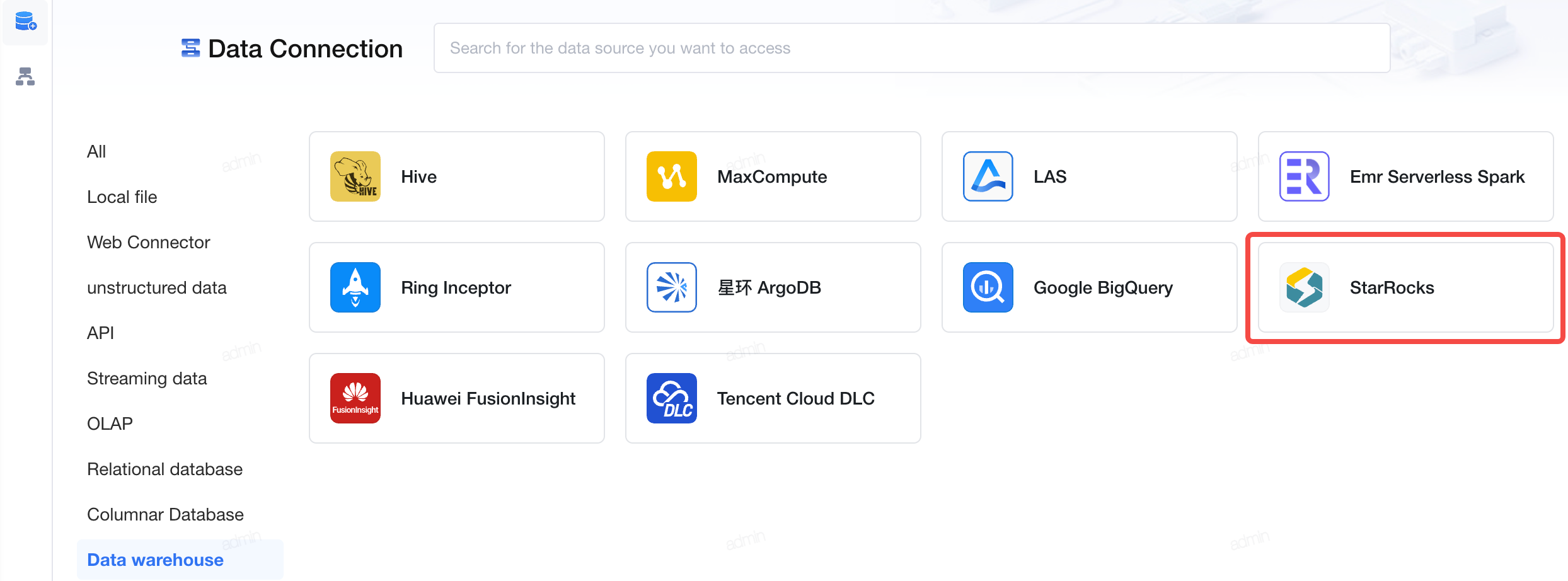Image resolution: width=1568 pixels, height=581 pixels.
Task: Click the Ring Inceptor rocket icon
Action: (355, 287)
